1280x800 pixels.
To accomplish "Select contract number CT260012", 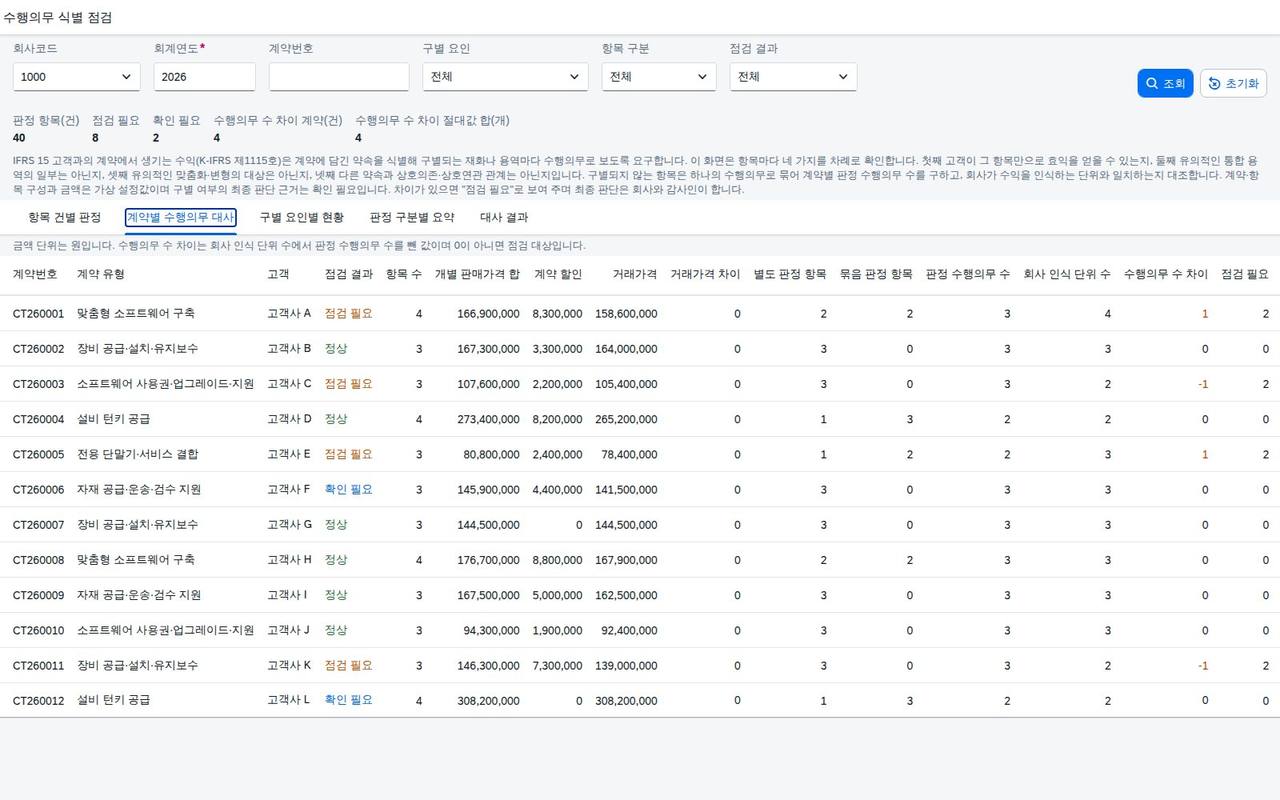I will pyautogui.click(x=38, y=700).
